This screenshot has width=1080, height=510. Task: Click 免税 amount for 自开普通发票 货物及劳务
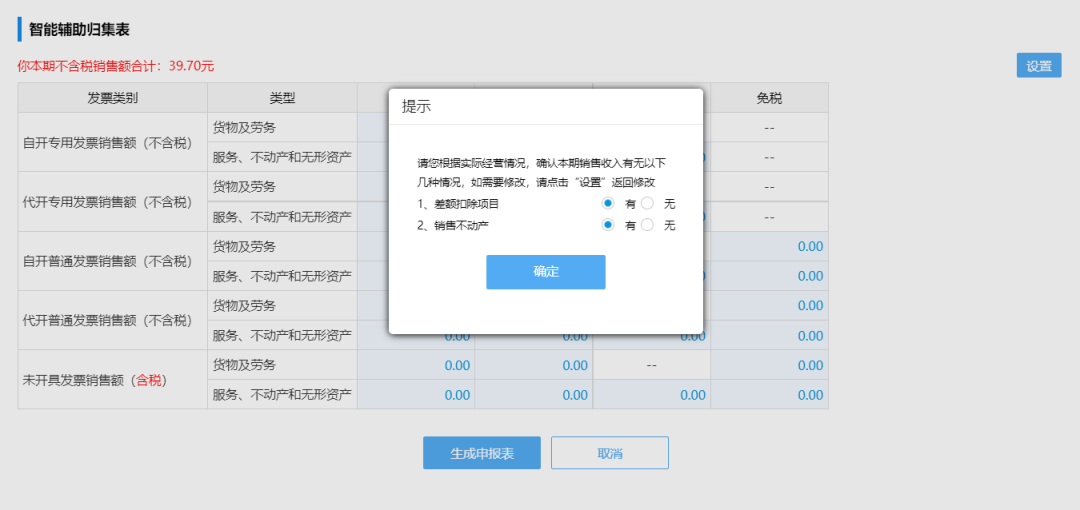click(x=770, y=246)
